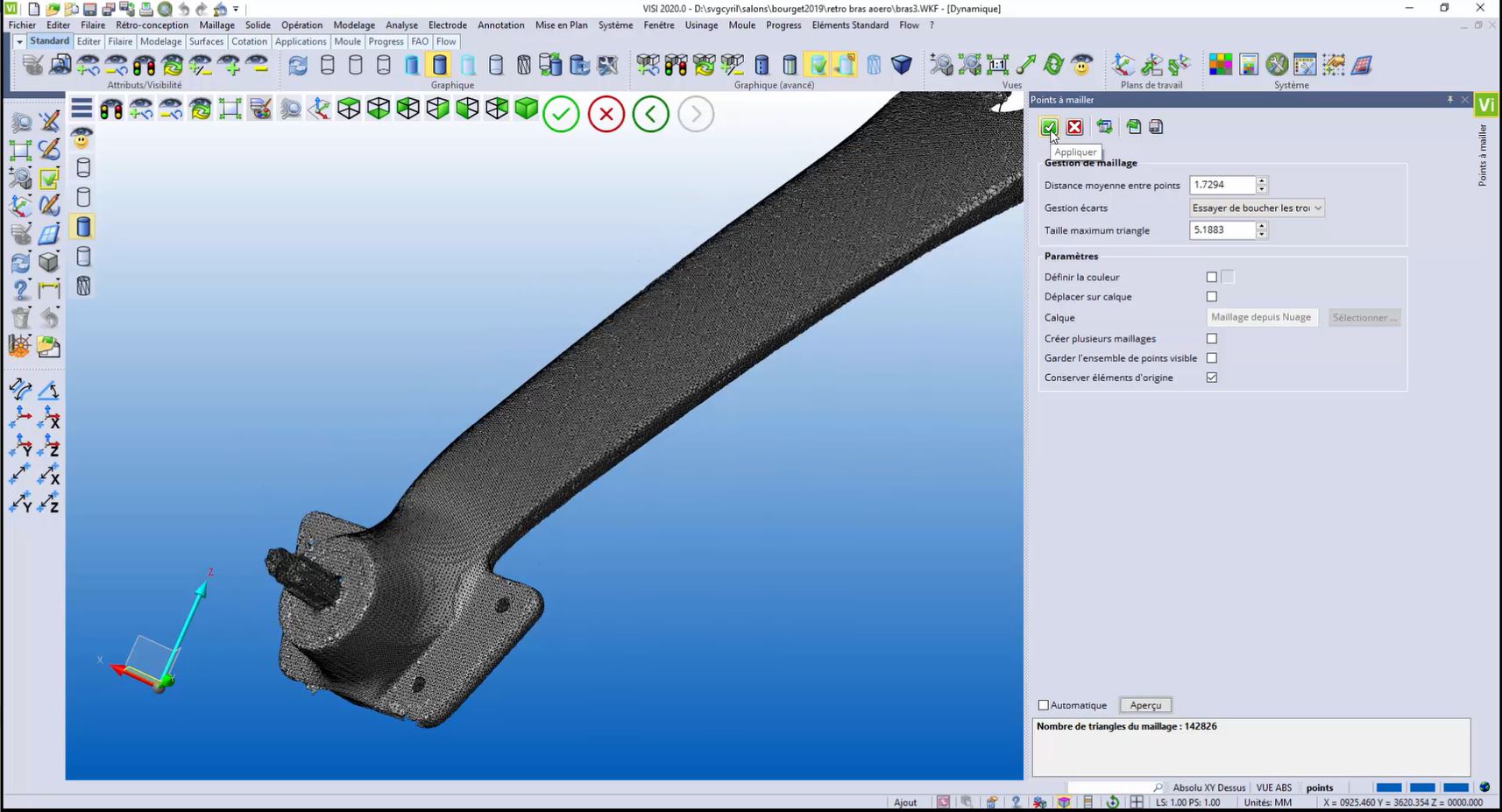
Task: Open the Gestion écarts dropdown
Action: coord(1256,208)
